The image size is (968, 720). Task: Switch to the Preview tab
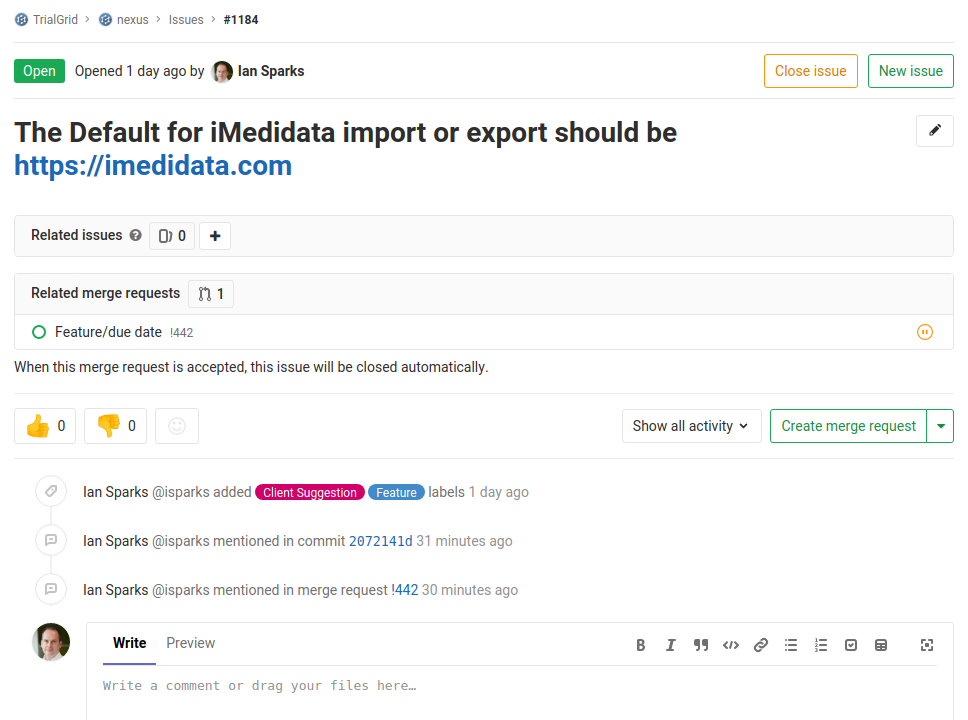pos(191,643)
